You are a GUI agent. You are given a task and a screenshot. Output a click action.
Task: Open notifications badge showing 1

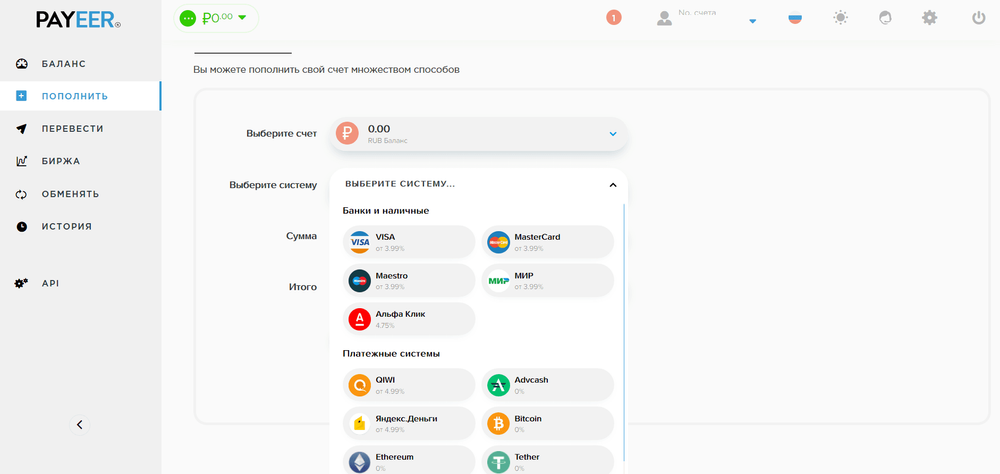click(614, 18)
